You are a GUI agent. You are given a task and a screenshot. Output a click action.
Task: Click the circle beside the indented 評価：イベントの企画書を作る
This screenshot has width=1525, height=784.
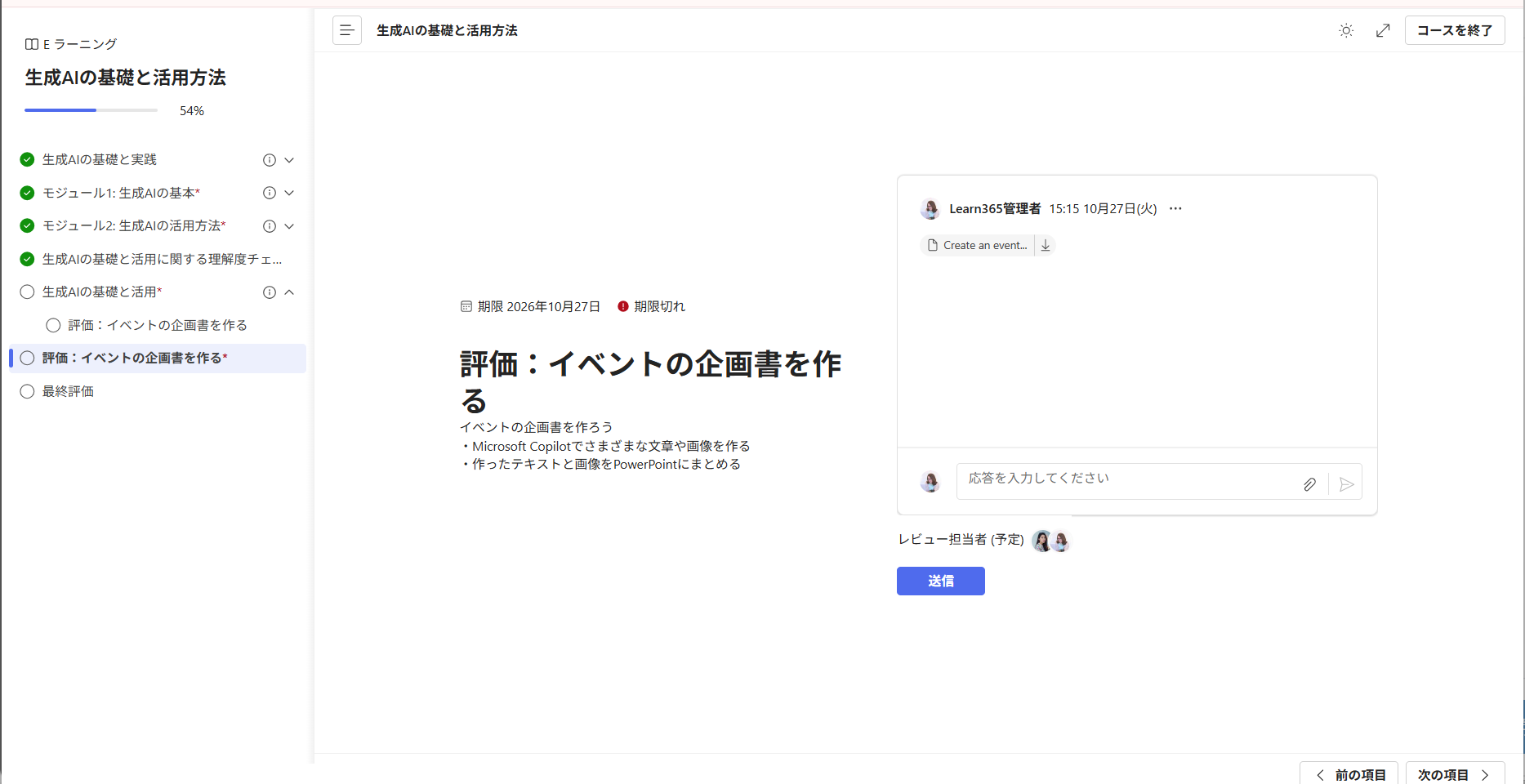pyautogui.click(x=53, y=325)
